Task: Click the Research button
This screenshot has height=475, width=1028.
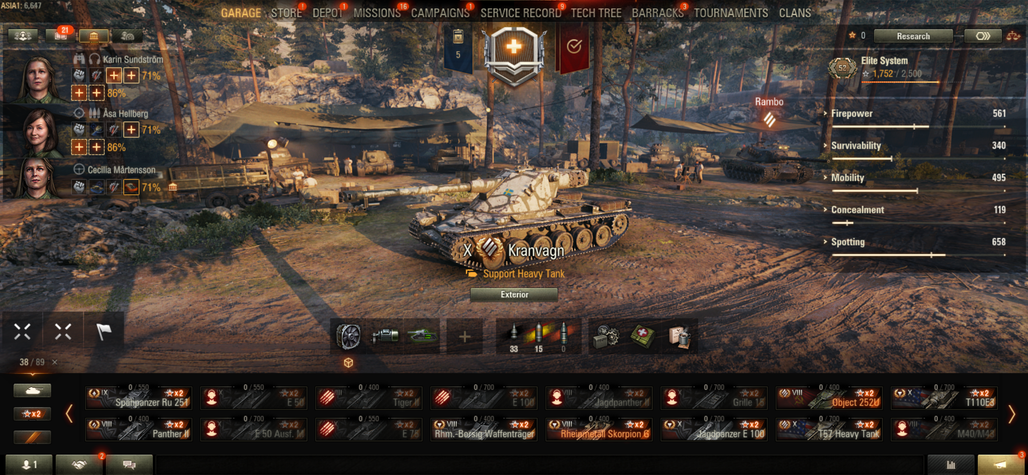Action: pyautogui.click(x=913, y=36)
